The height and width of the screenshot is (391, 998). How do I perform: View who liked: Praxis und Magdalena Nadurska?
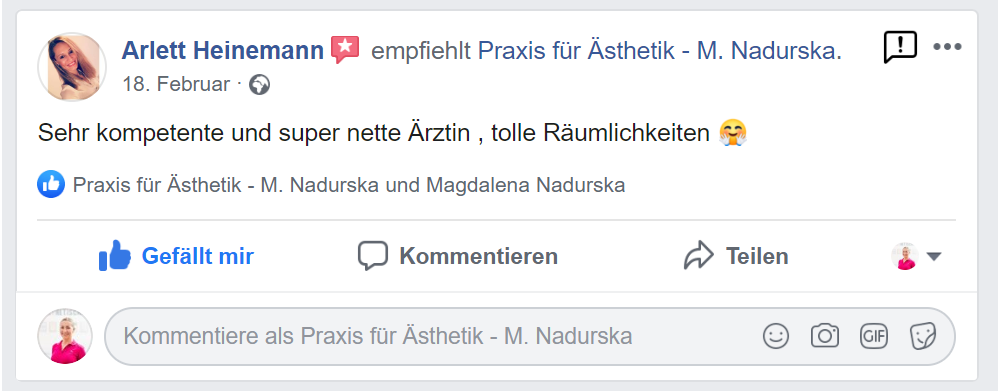349,185
